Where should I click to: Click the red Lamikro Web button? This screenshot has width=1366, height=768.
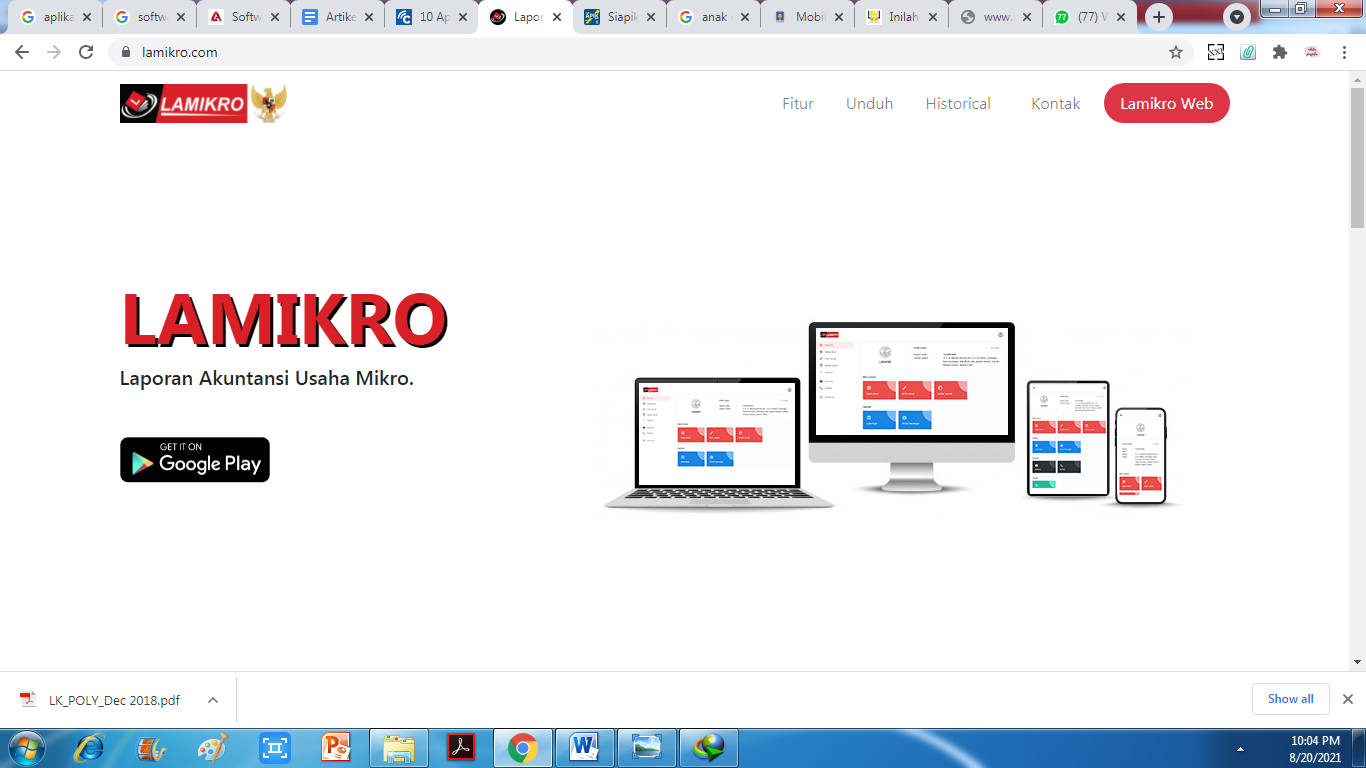click(1166, 103)
